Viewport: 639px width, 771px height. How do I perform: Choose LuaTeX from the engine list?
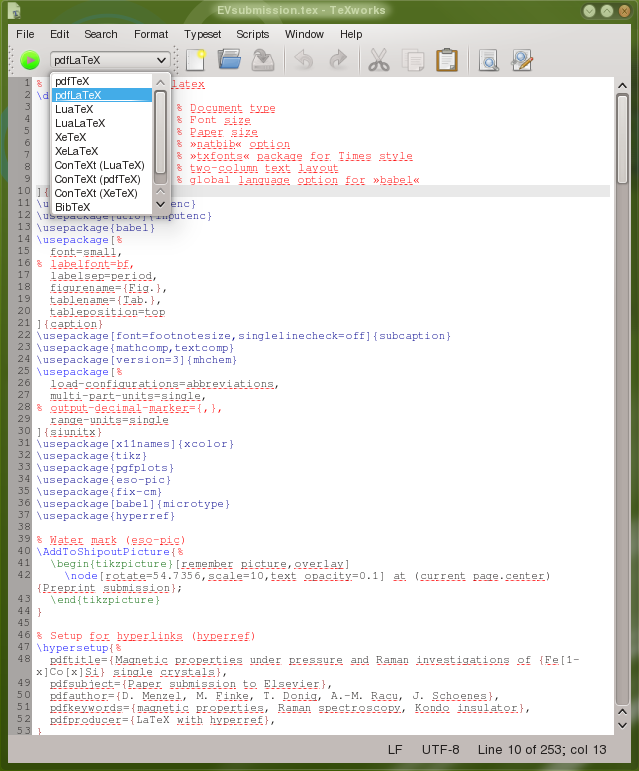(x=102, y=109)
